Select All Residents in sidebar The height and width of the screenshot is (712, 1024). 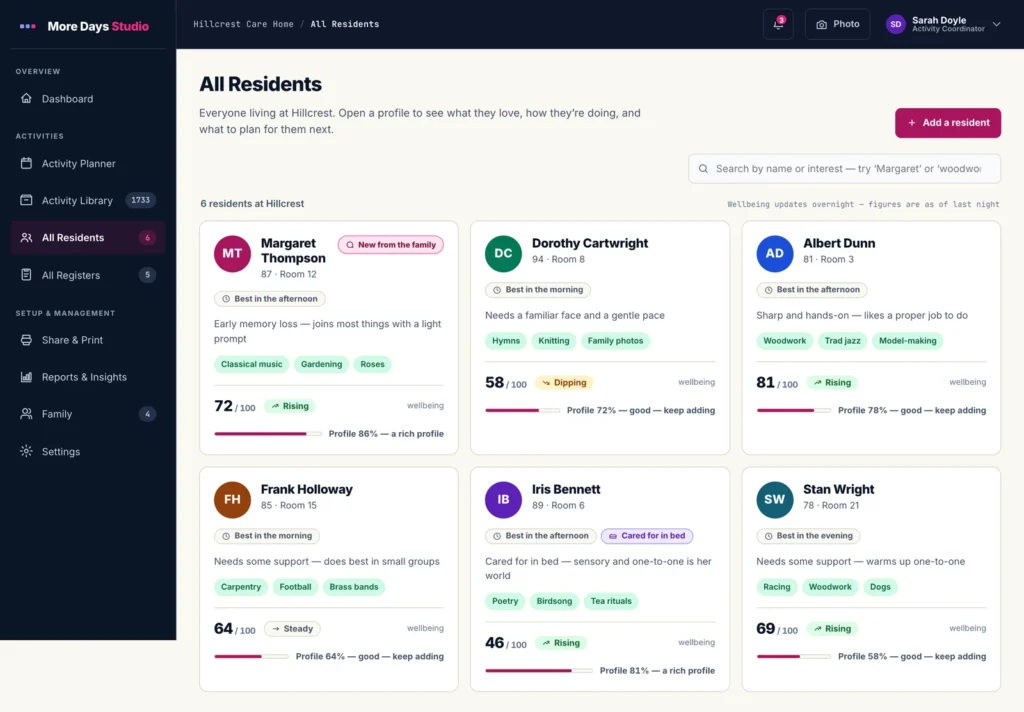(x=88, y=238)
